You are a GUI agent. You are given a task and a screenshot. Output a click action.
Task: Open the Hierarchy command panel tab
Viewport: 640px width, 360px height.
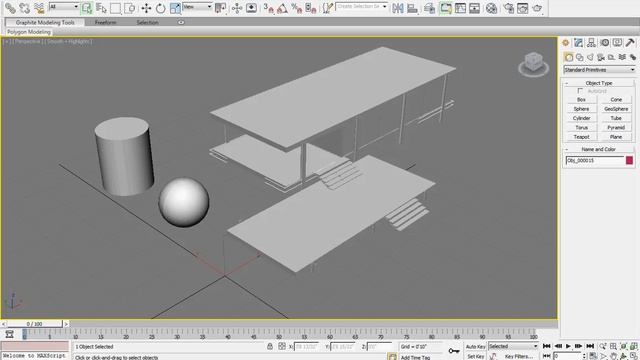point(591,42)
